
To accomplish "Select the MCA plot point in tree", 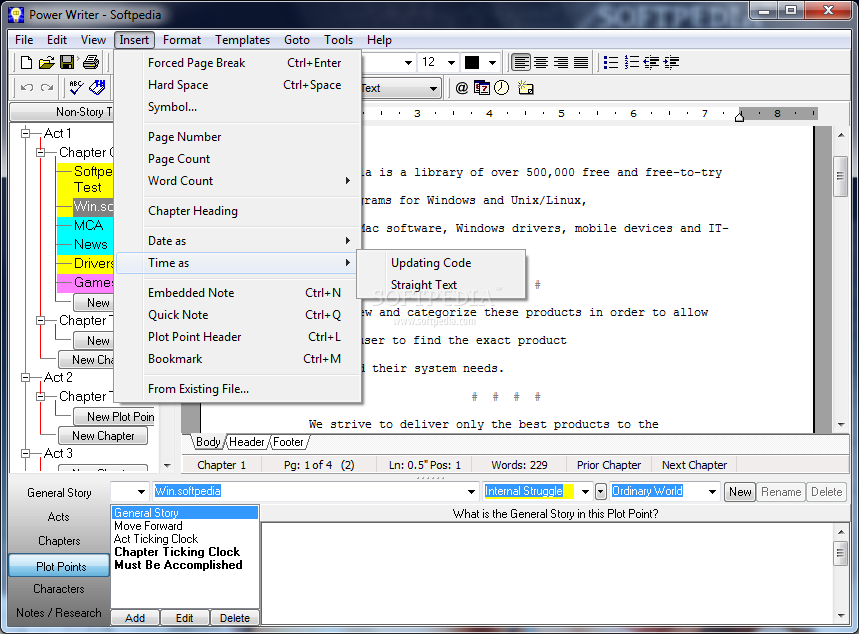I will pos(88,225).
